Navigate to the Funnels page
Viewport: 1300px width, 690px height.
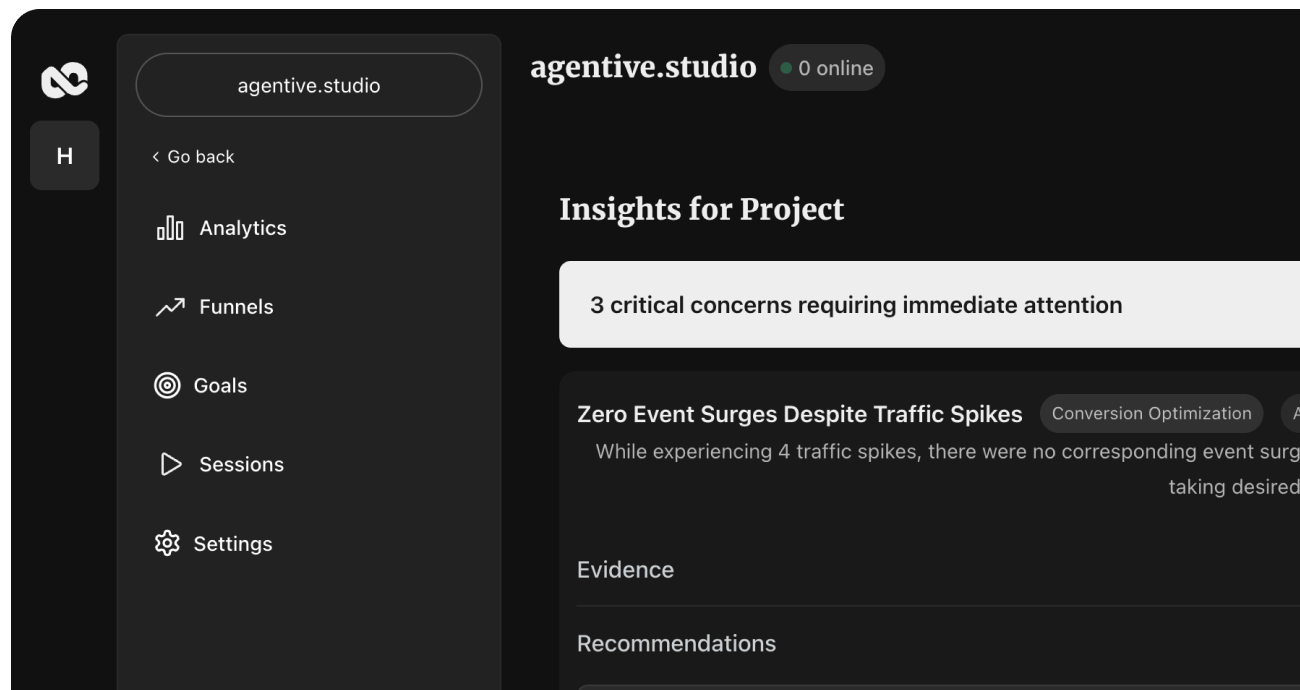(236, 307)
